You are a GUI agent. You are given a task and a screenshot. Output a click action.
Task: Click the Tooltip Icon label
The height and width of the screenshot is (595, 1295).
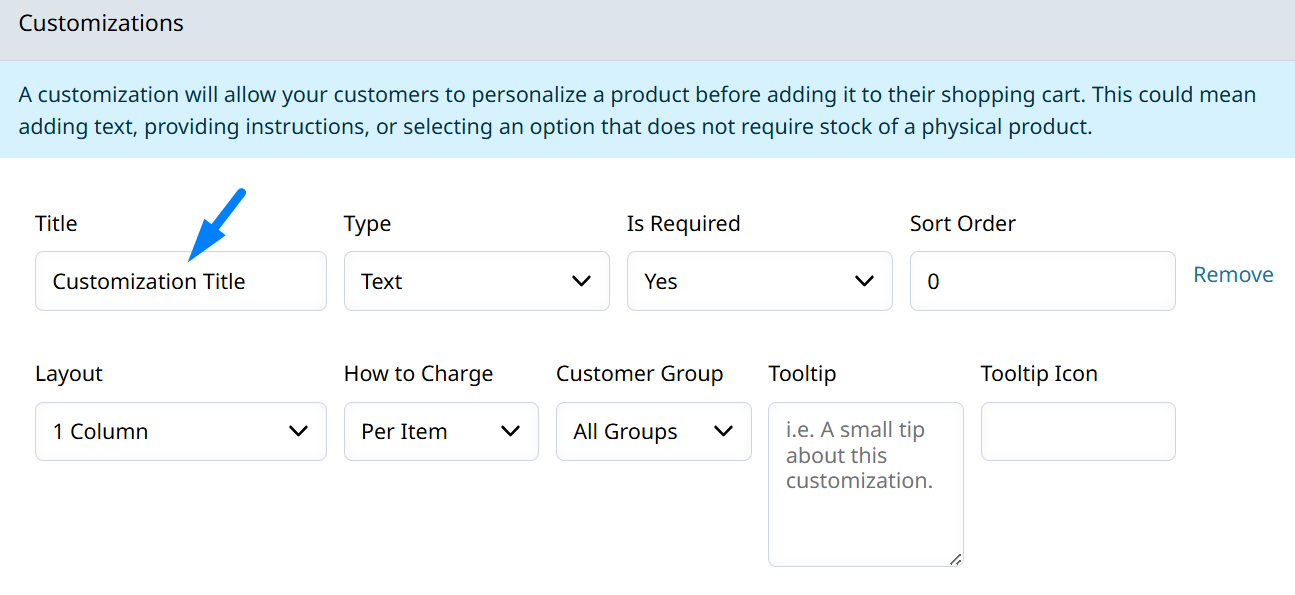[x=1039, y=374]
